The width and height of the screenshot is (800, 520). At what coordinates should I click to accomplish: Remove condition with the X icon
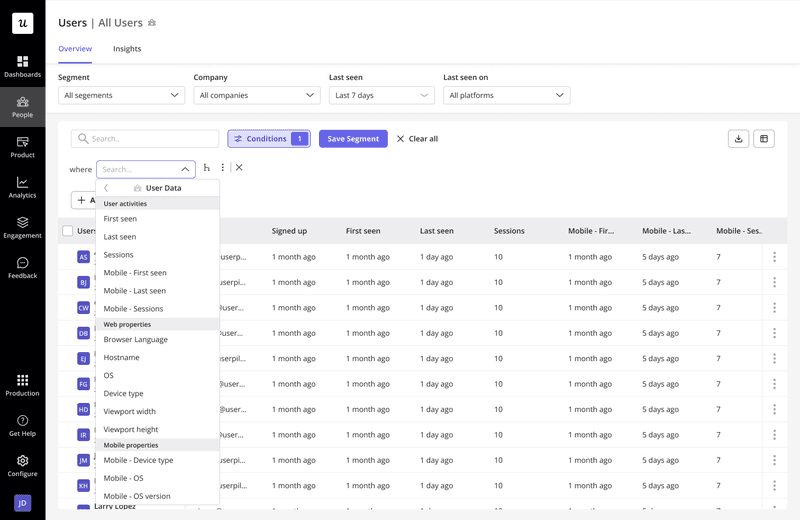tap(239, 168)
